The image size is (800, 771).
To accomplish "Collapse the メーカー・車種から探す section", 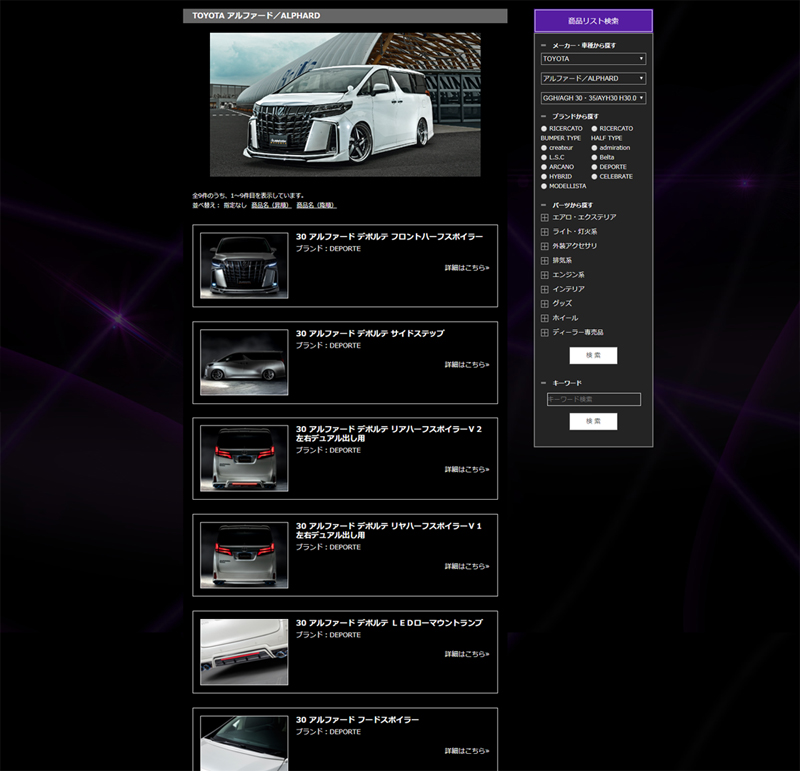I will click(x=543, y=45).
